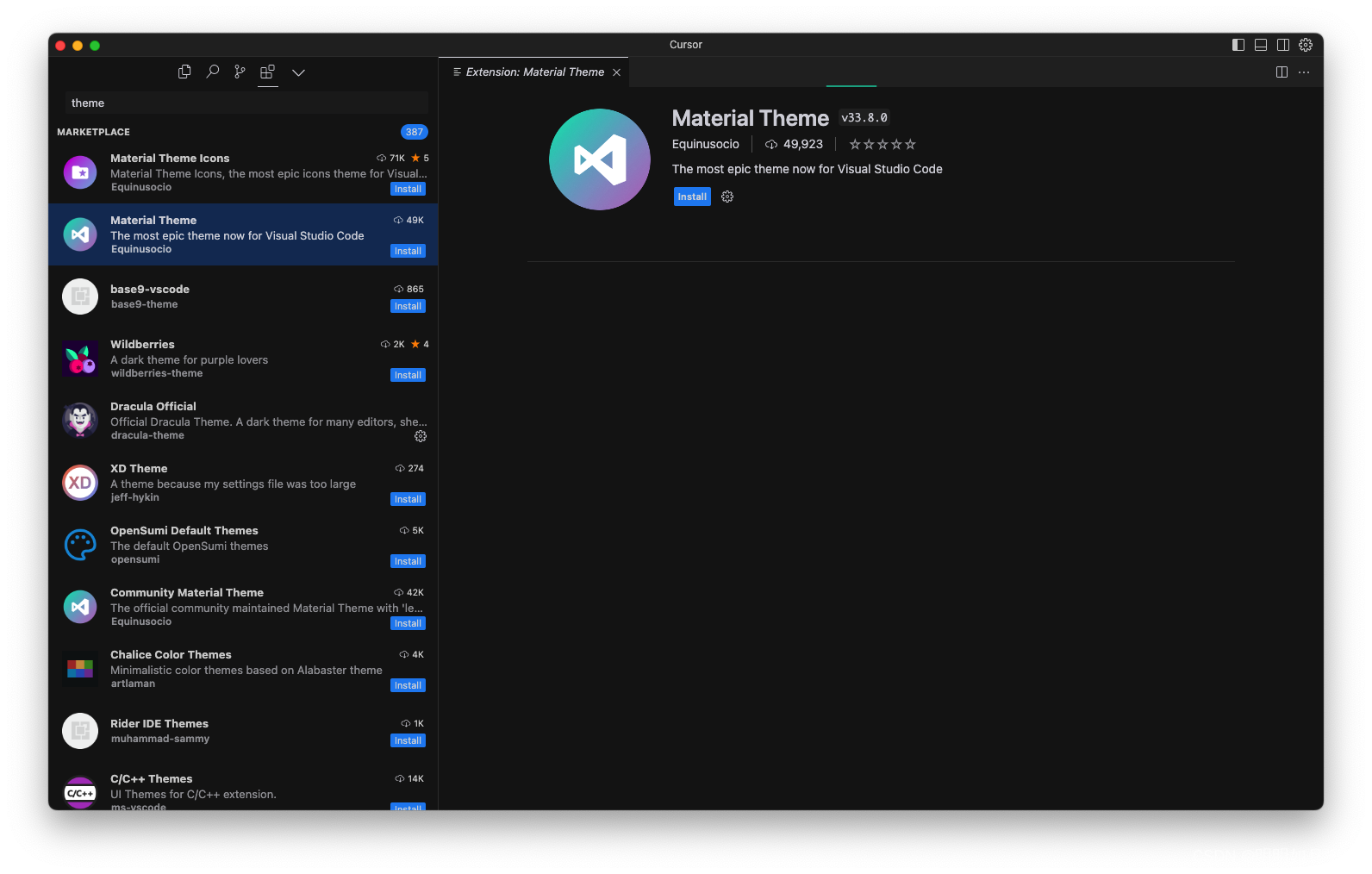Screen dimensions: 1372x874
Task: Install the base9-vscode extension
Action: [408, 306]
